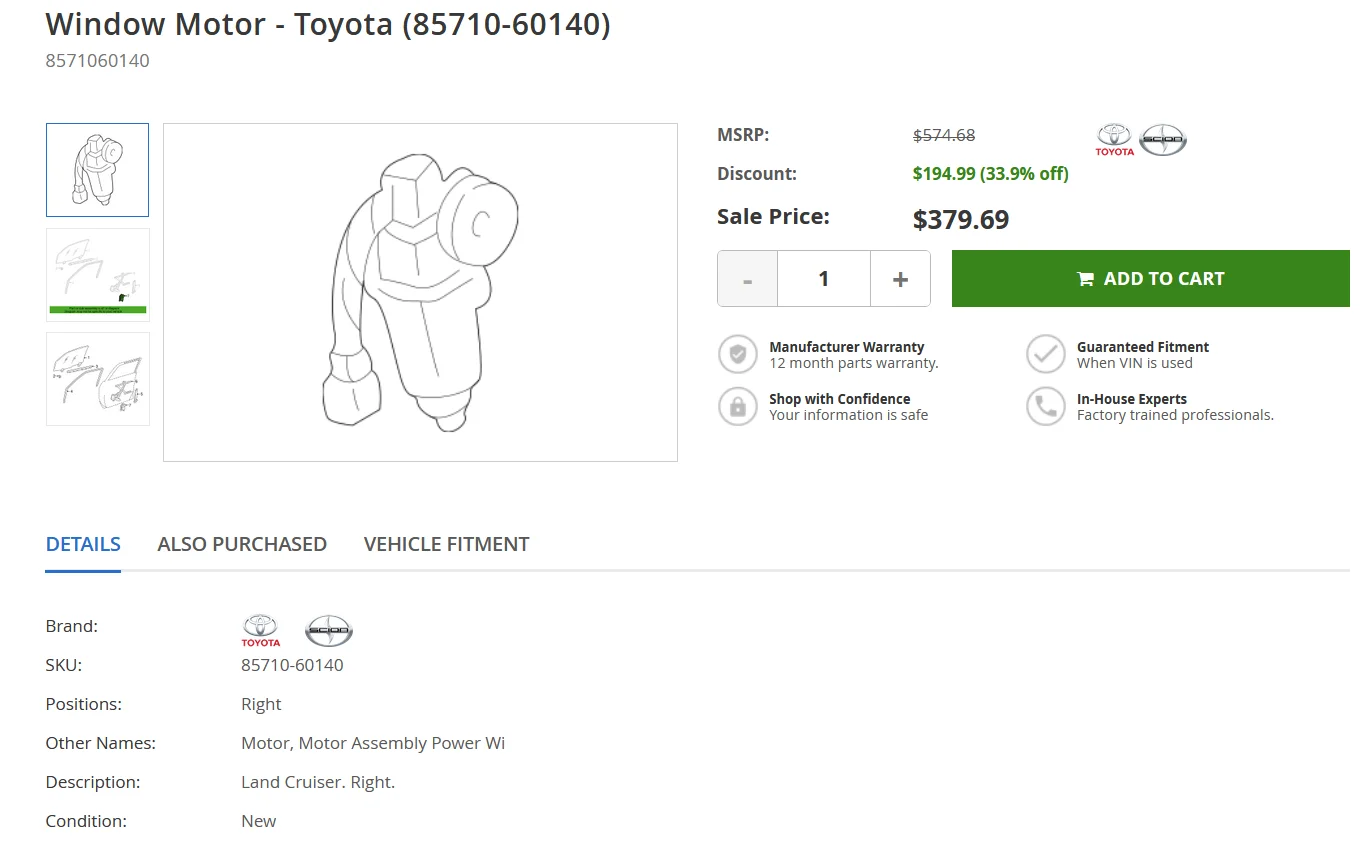
Task: Increase quantity with the plus button
Action: 900,279
